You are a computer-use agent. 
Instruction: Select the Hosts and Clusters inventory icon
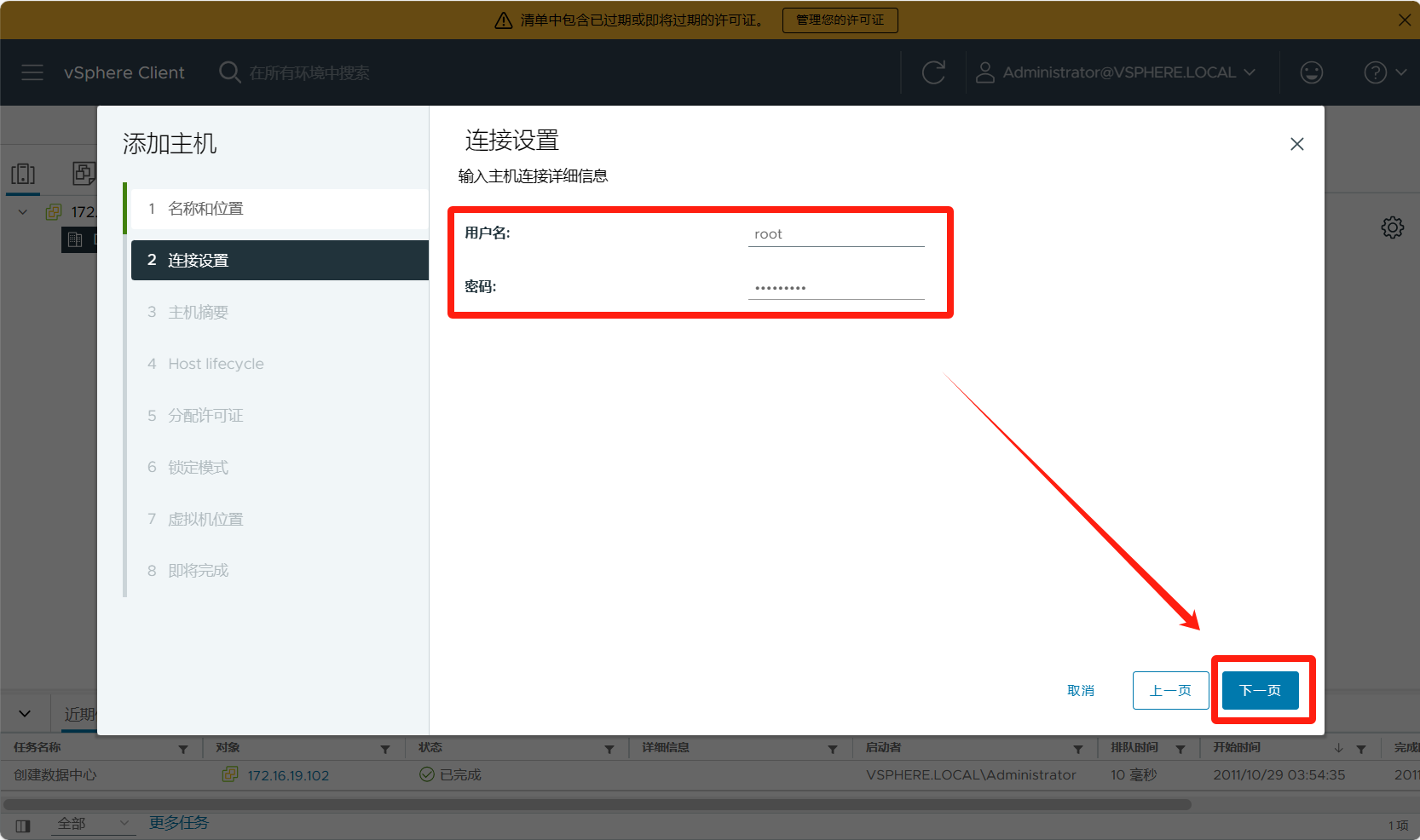click(x=23, y=174)
